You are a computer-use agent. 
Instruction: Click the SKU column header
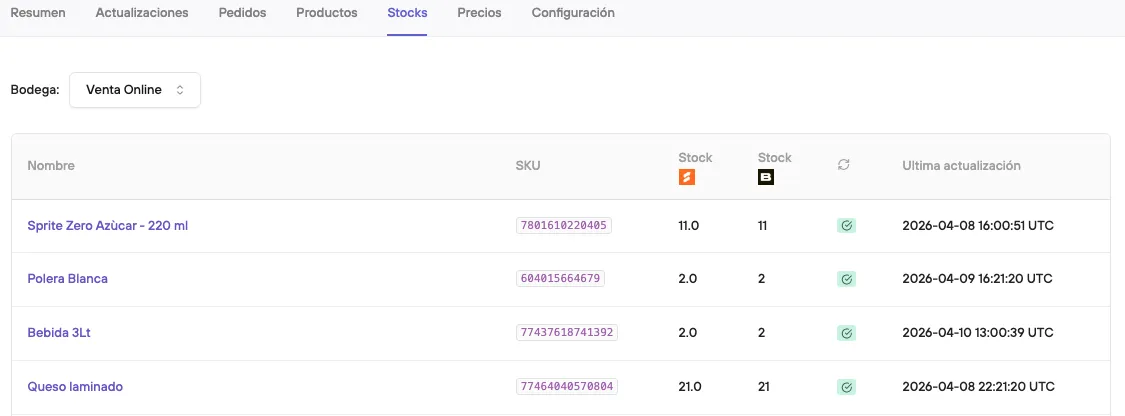pos(528,166)
